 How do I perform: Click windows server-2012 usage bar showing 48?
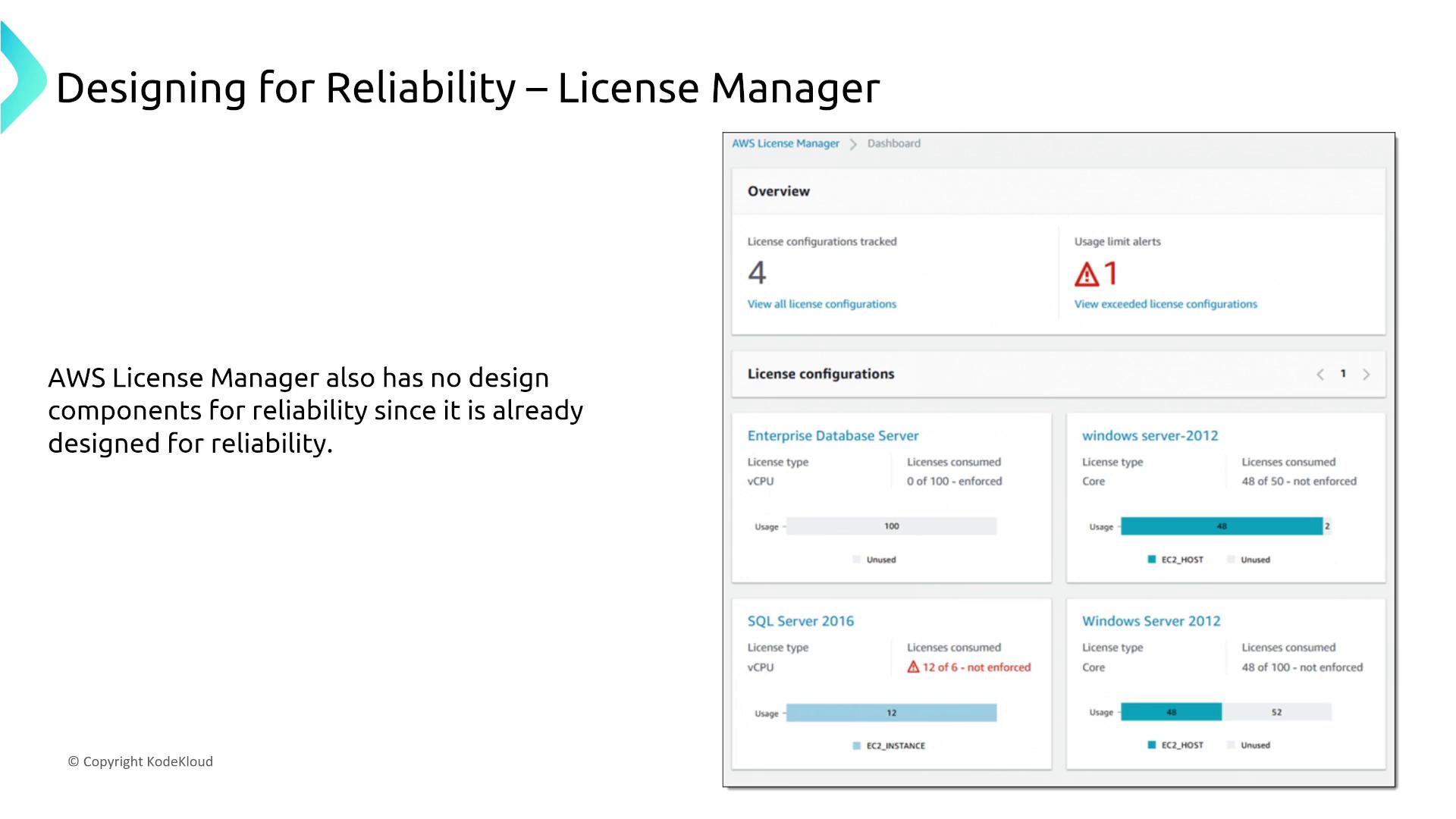pyautogui.click(x=1222, y=526)
